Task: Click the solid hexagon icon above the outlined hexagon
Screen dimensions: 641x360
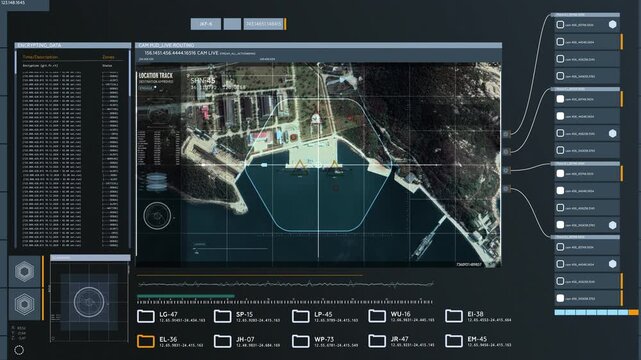Action: (25, 271)
